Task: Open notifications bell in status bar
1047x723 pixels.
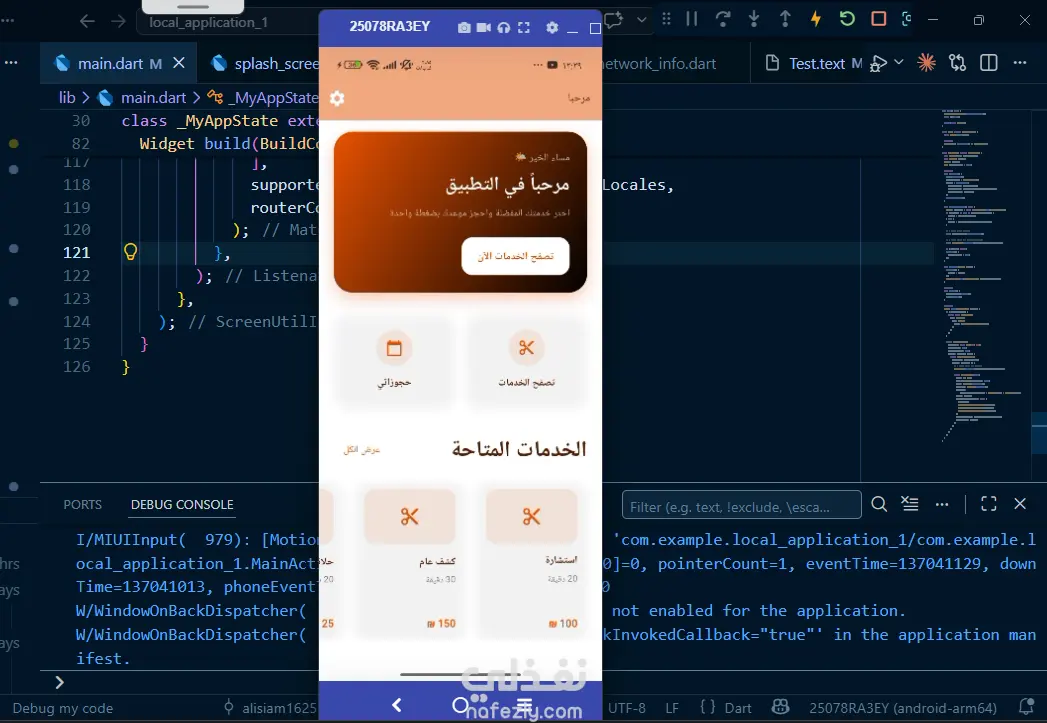Action: pos(1026,706)
